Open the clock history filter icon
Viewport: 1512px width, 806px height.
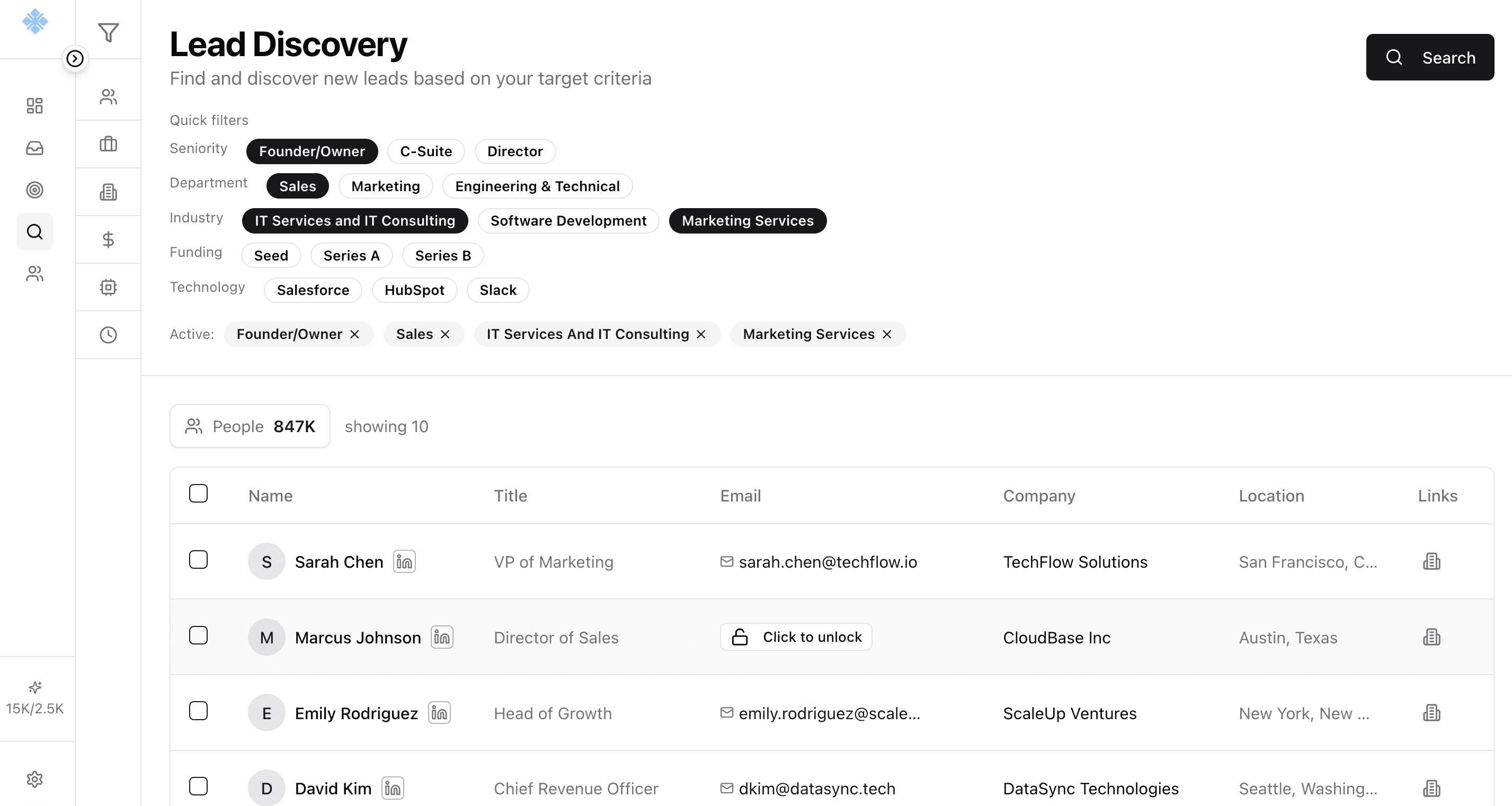108,335
